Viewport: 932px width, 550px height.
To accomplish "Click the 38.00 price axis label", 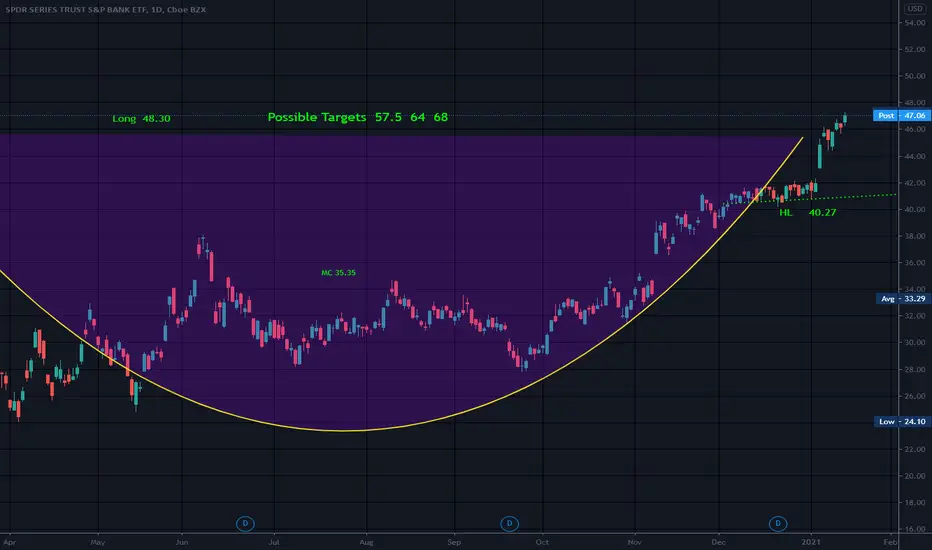I will click(x=915, y=236).
